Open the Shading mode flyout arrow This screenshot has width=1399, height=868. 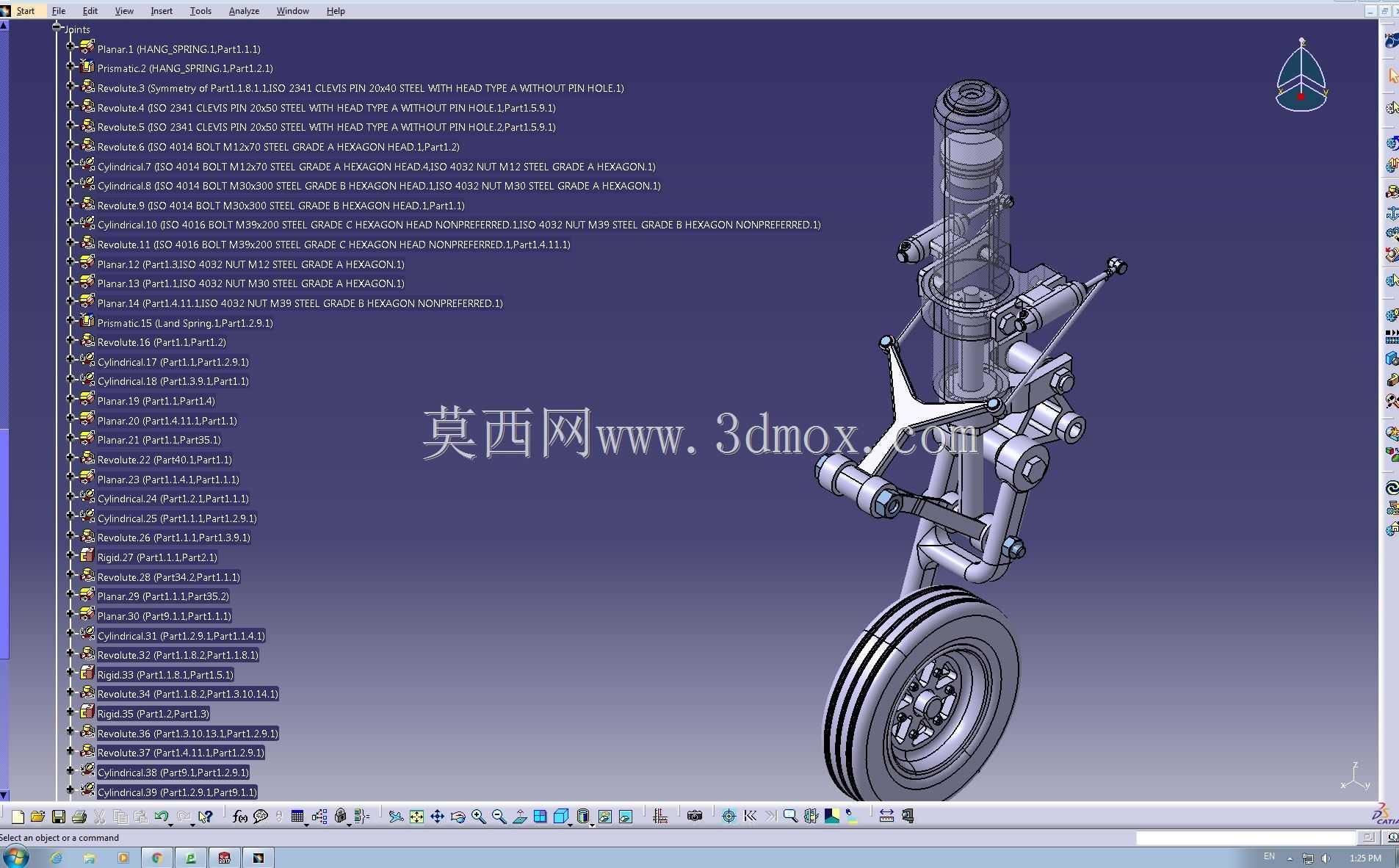(x=593, y=824)
